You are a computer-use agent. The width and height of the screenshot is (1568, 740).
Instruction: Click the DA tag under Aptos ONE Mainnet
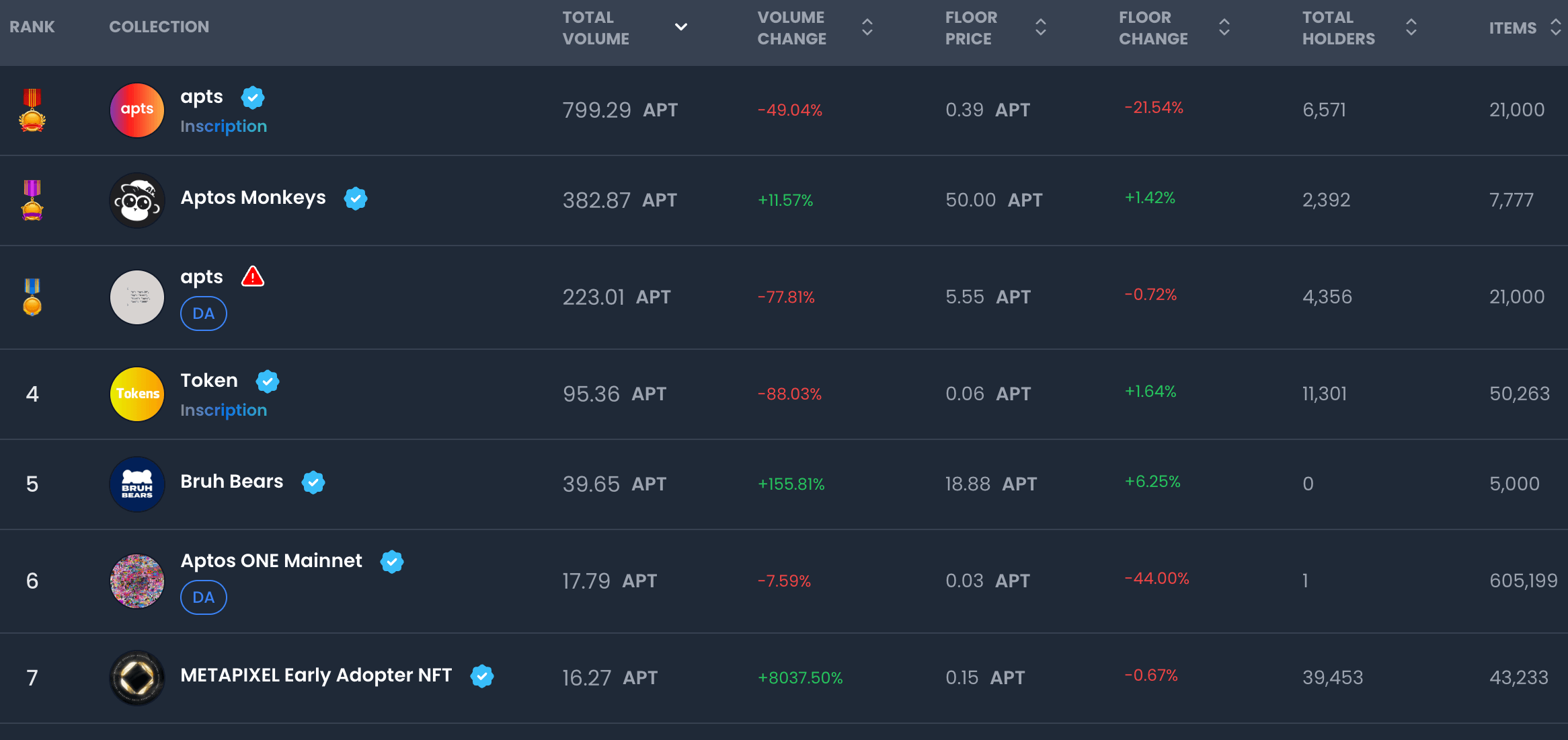[204, 597]
